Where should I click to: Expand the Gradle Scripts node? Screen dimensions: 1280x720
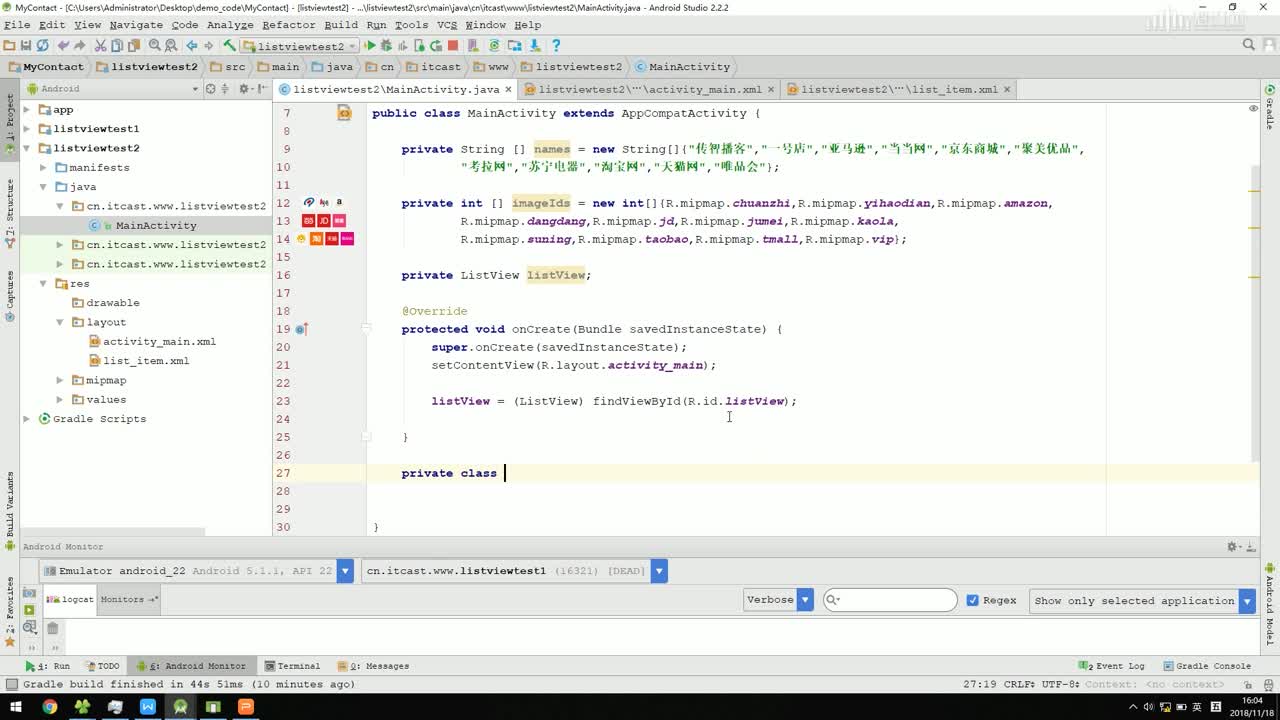coord(27,419)
